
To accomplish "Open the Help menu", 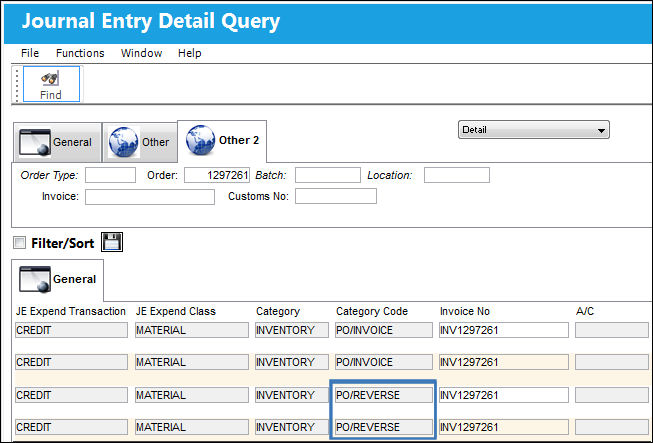I will pyautogui.click(x=189, y=53).
